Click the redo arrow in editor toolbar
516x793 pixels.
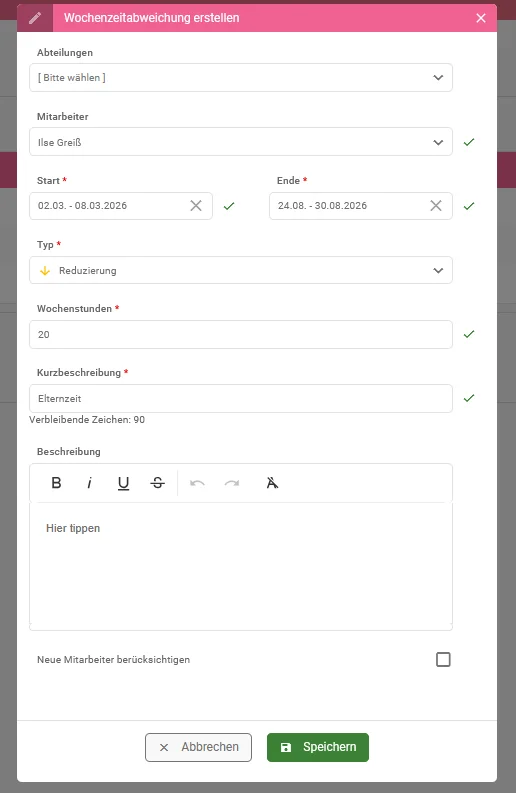[x=232, y=483]
